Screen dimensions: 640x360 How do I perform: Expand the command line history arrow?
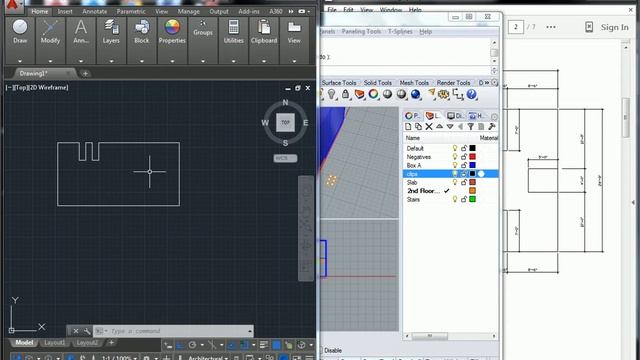point(250,331)
